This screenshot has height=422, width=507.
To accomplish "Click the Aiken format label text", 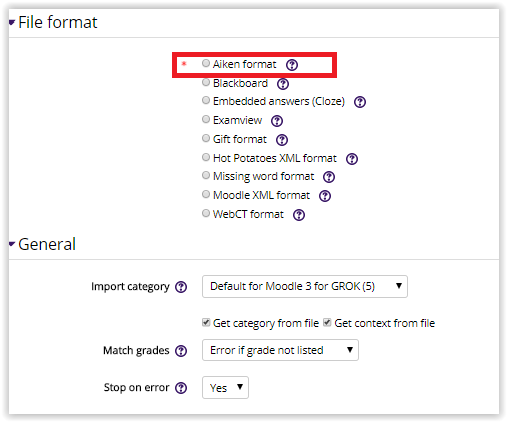I will click(244, 64).
